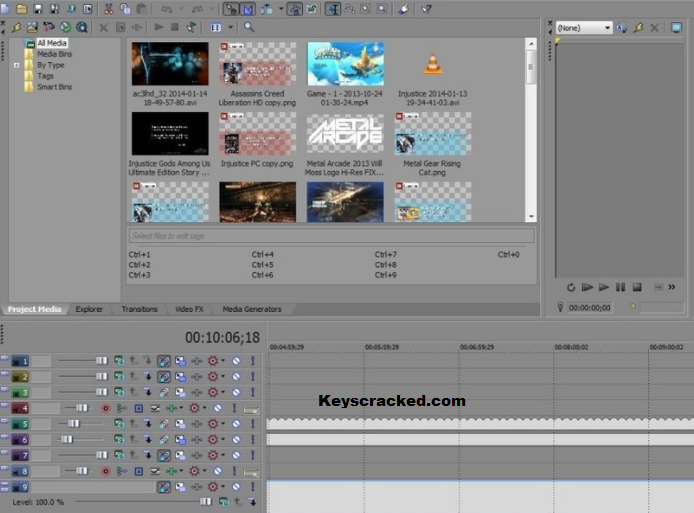The image size is (694, 513).
Task: Open Track FX on track 2
Action: coord(197,377)
